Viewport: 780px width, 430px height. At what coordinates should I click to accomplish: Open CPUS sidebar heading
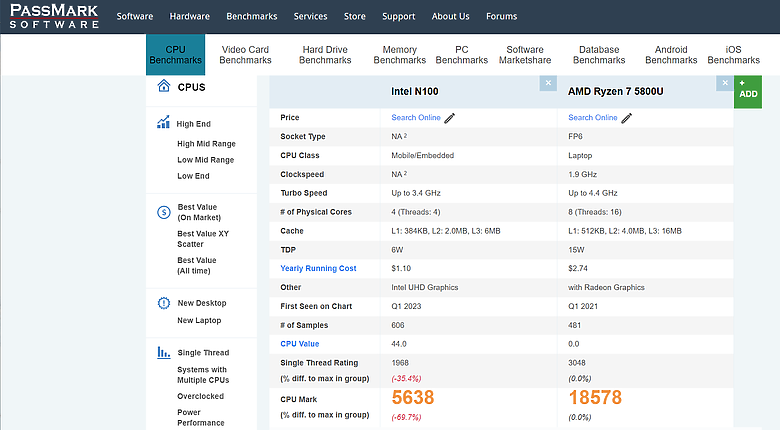point(192,87)
